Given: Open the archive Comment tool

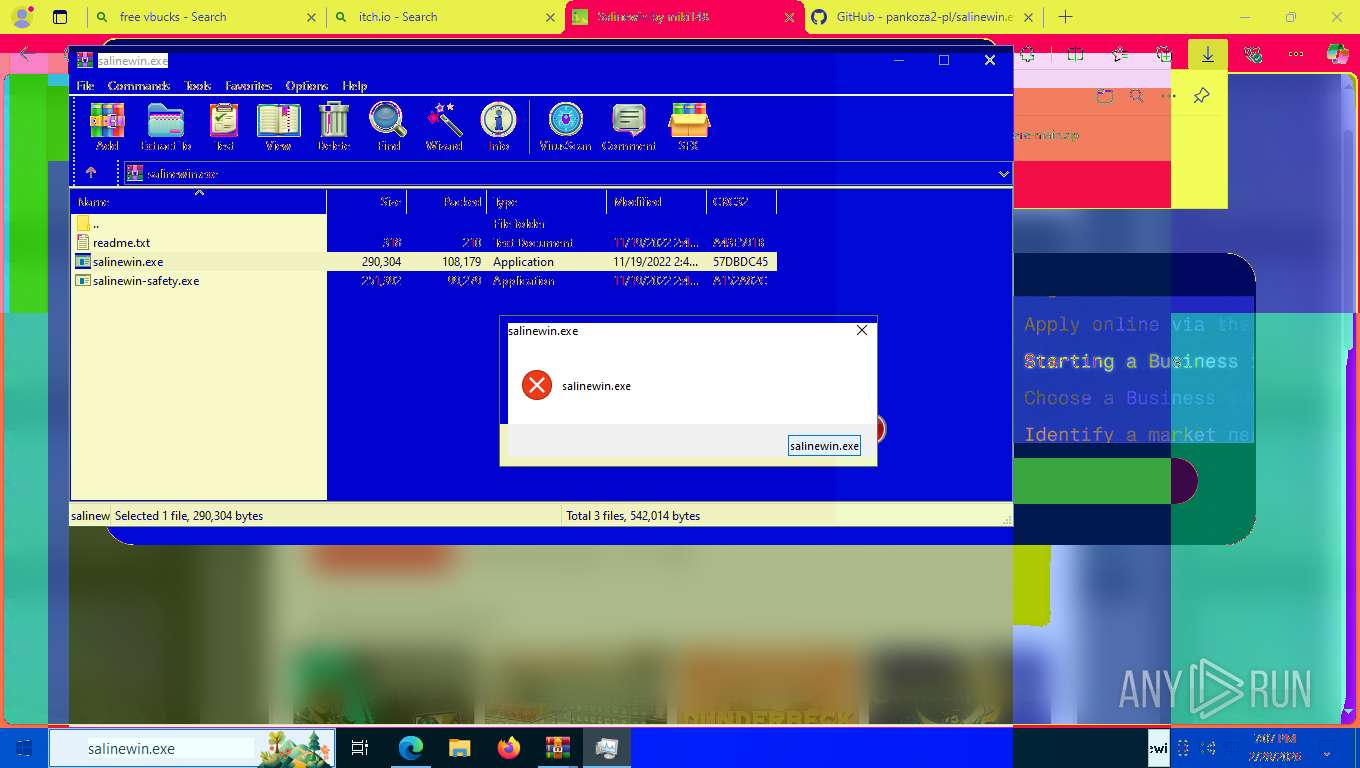Looking at the screenshot, I should 629,126.
